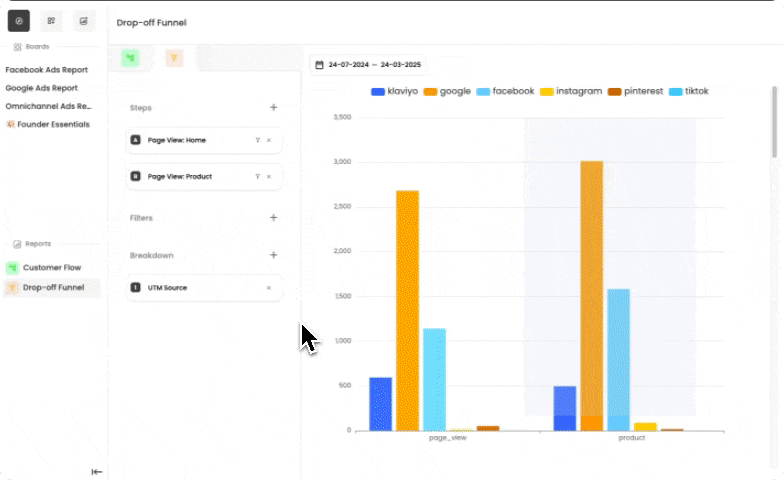Switch to the orange Drop-off Funnel tab icon
Image resolution: width=784 pixels, height=480 pixels.
174,58
